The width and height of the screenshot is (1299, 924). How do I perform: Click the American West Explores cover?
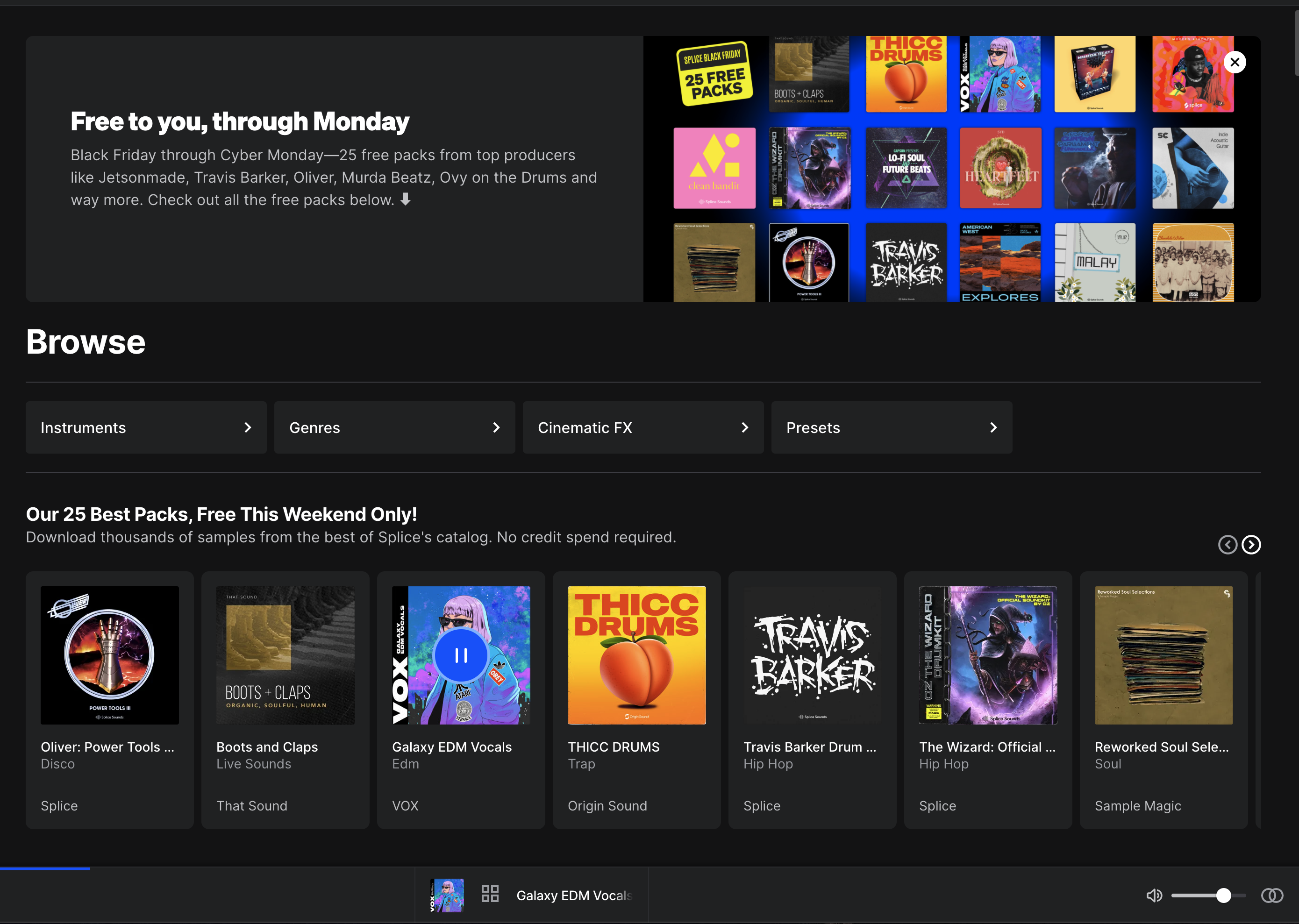1000,262
